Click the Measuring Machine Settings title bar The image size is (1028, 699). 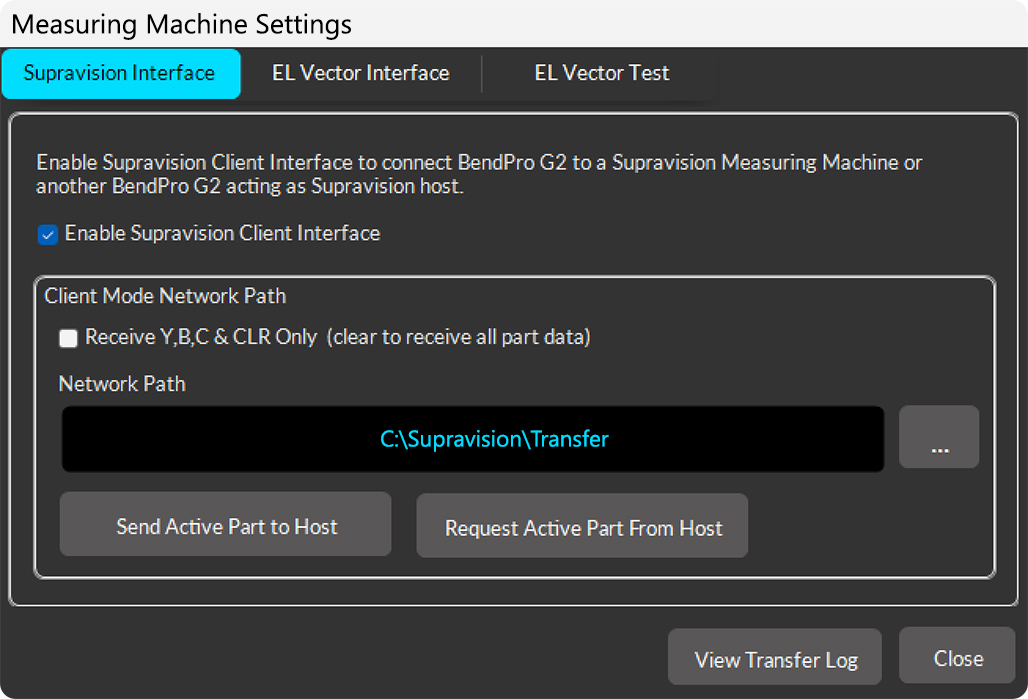(514, 24)
